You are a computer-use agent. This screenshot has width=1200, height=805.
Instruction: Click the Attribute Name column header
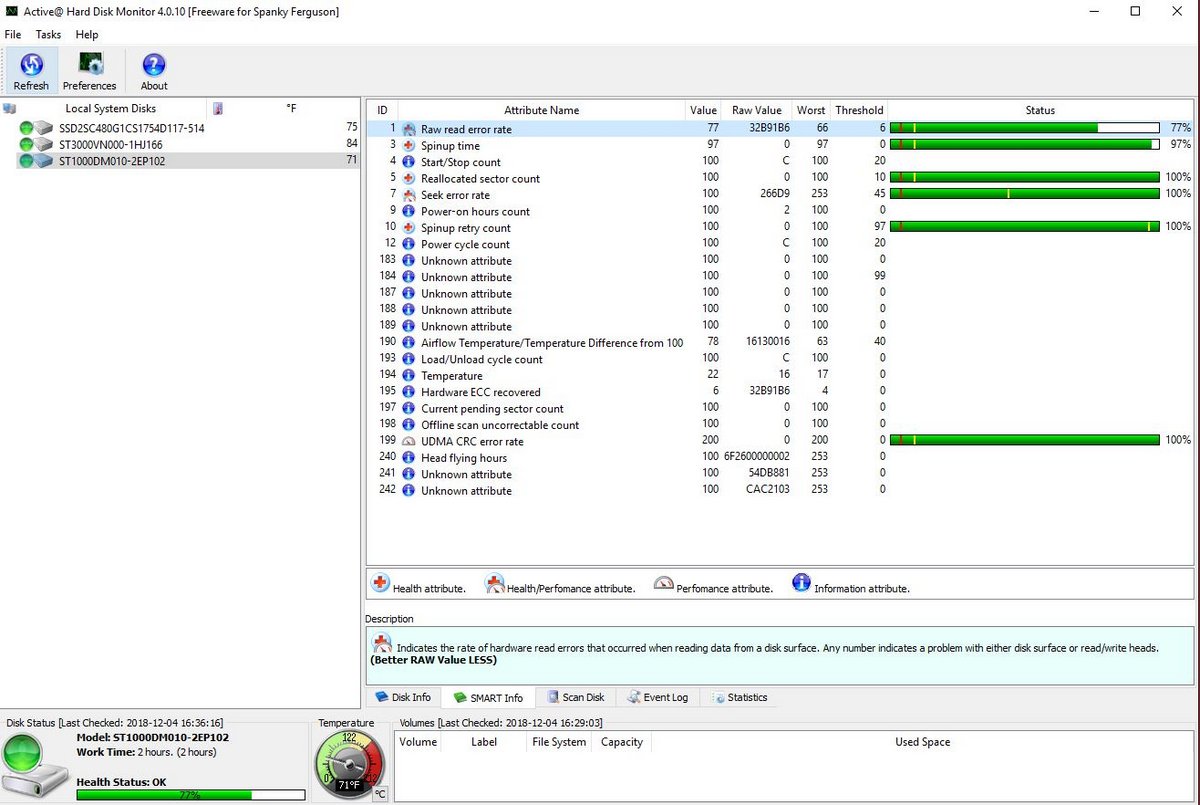[541, 110]
